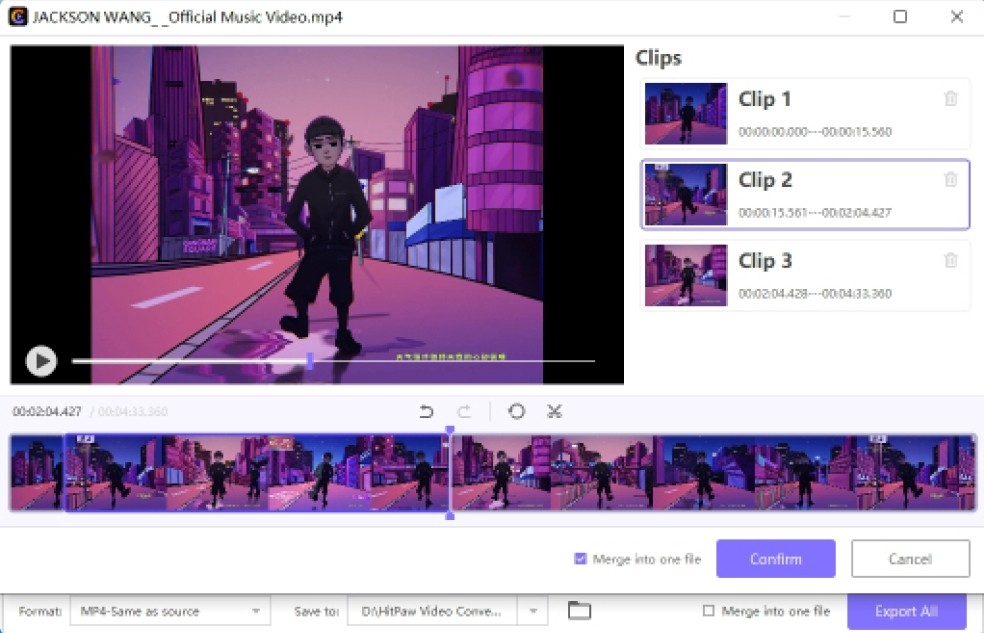Viewport: 984px width, 633px height.
Task: Select the Clip 1 thumbnail
Action: 686,114
